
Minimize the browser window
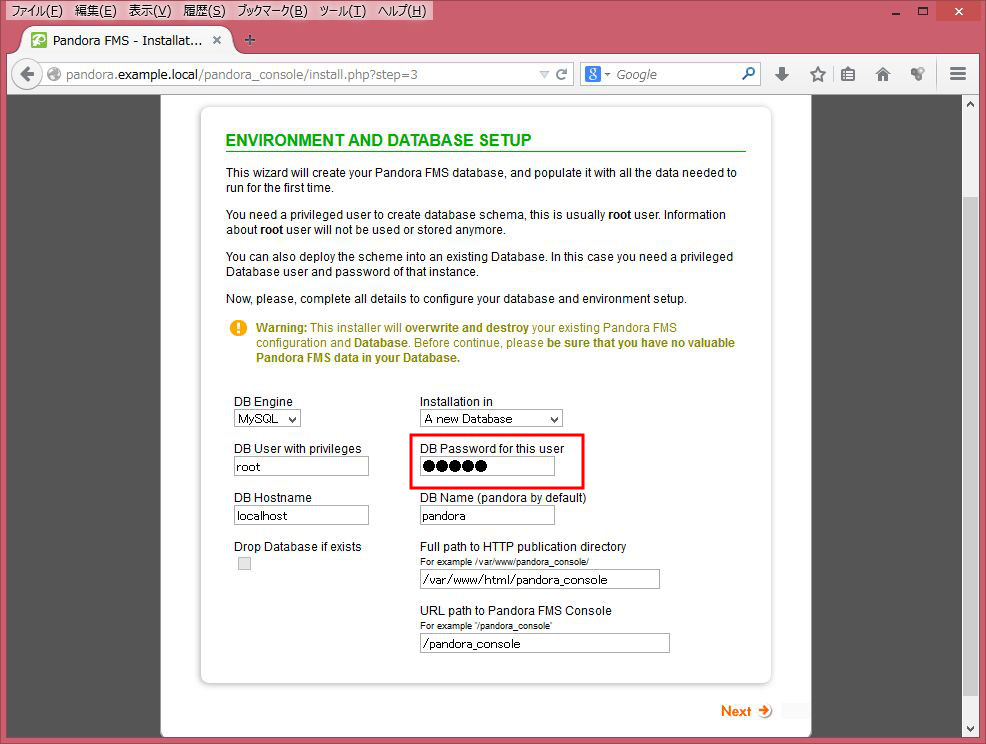[x=896, y=11]
